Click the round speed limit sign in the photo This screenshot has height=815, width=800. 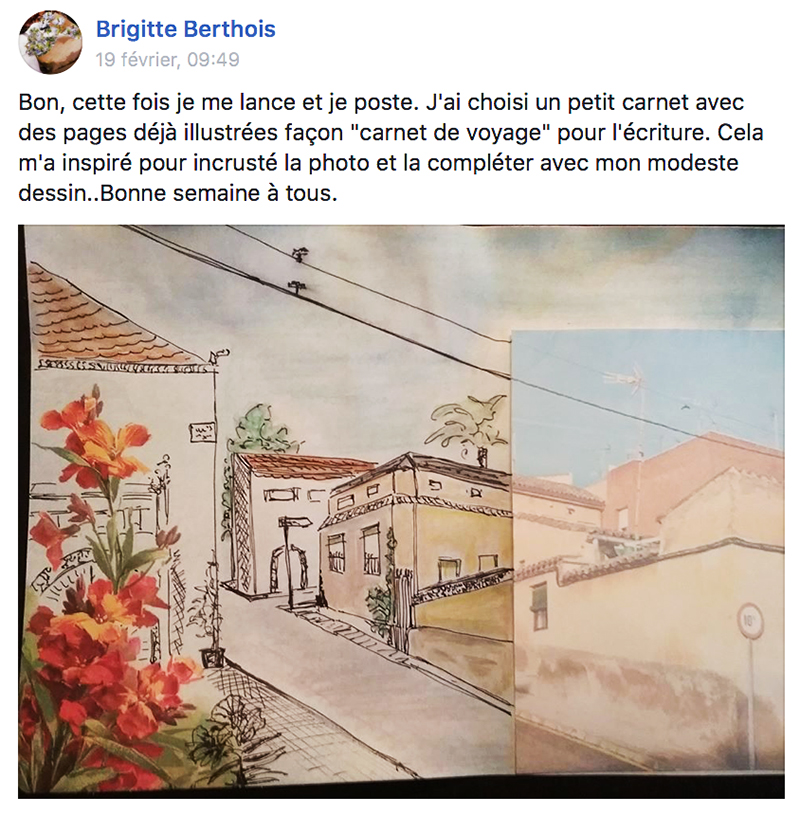pyautogui.click(x=749, y=622)
